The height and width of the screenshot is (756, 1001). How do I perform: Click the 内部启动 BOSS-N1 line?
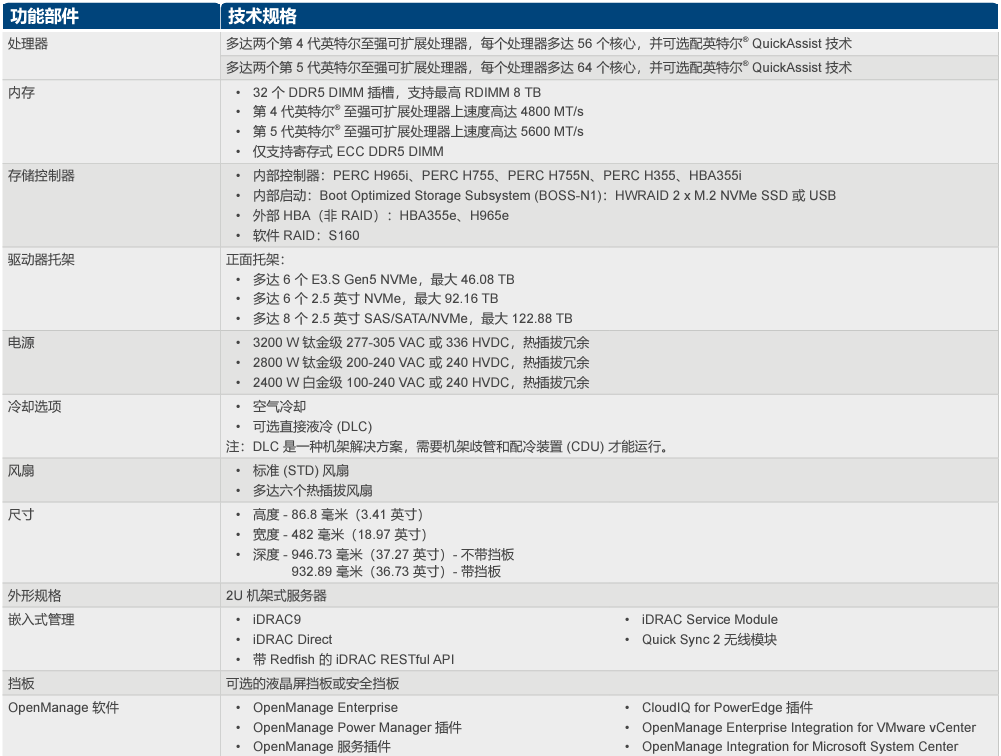point(544,195)
